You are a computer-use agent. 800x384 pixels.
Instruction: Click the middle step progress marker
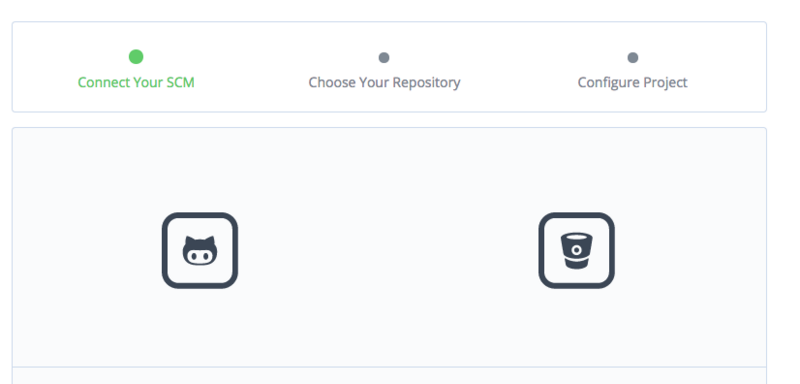click(x=384, y=58)
